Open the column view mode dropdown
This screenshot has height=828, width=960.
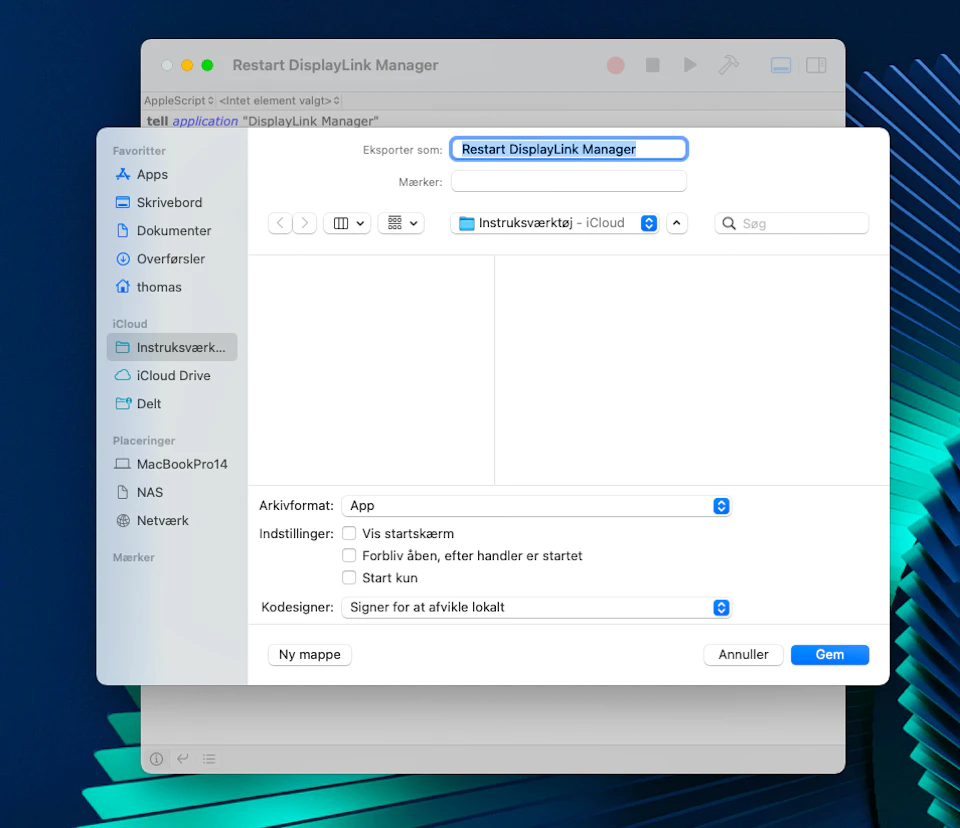point(347,224)
